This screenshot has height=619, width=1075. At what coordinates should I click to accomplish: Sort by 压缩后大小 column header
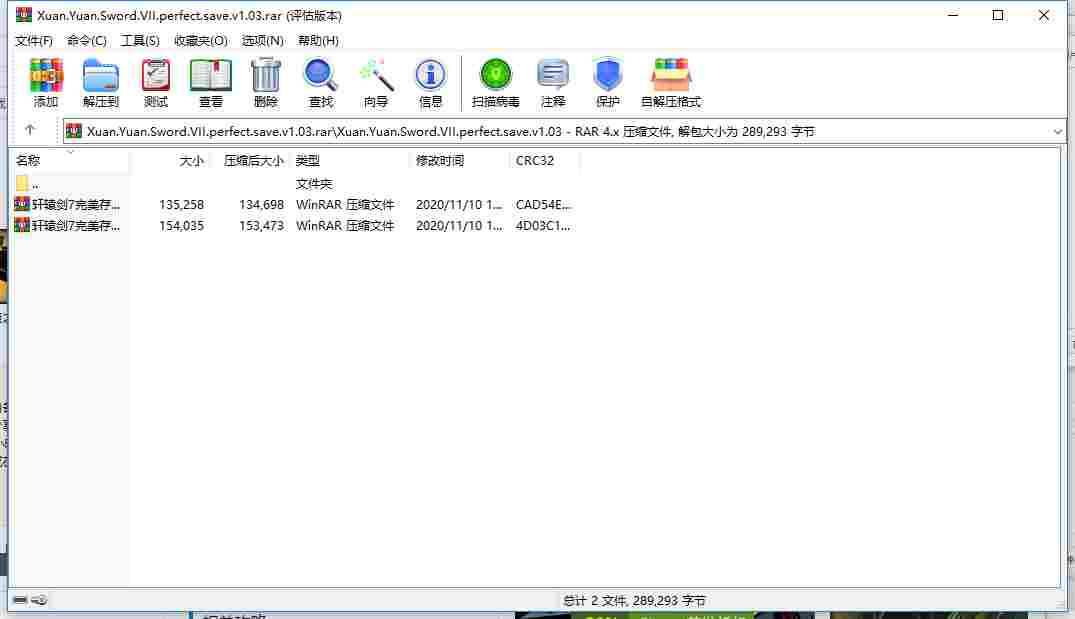(250, 160)
